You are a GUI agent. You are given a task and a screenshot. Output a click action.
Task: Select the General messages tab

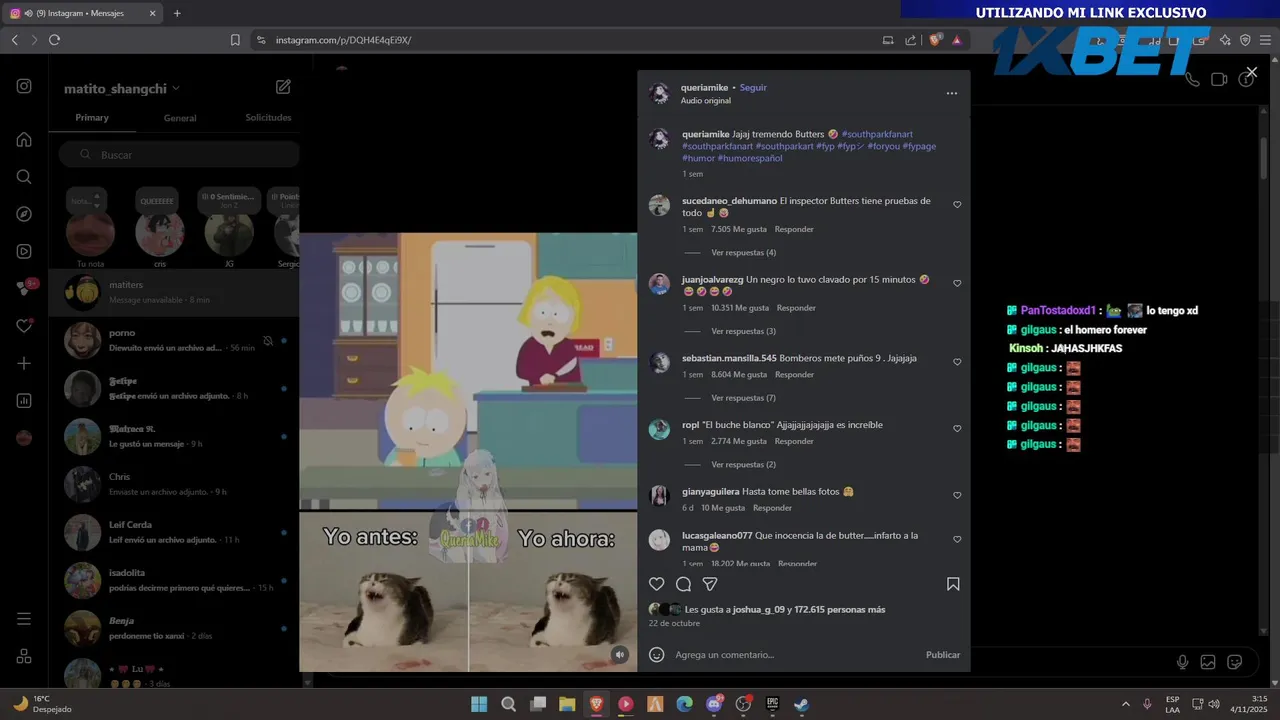tap(180, 118)
